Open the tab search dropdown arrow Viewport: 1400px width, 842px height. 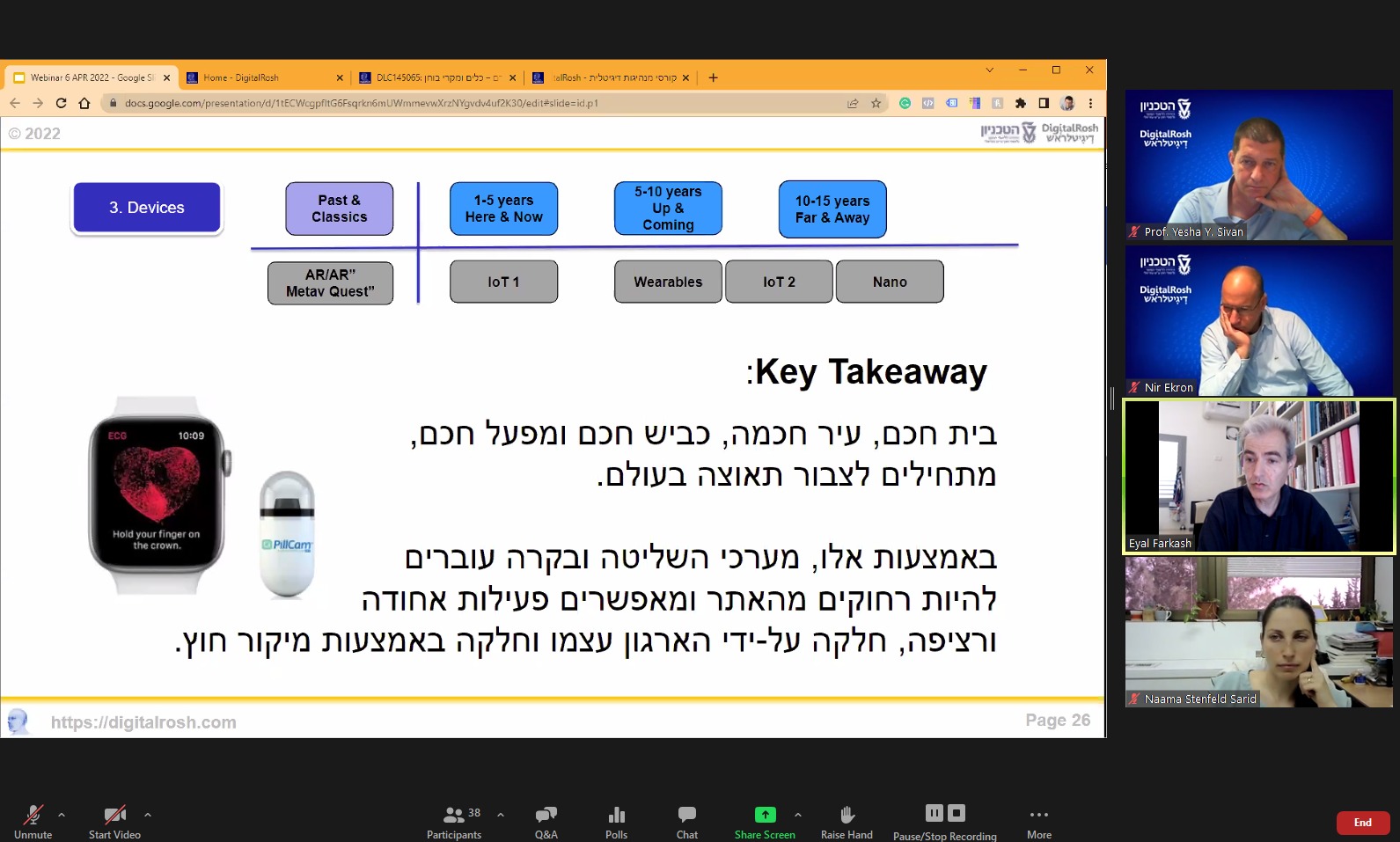tap(989, 70)
